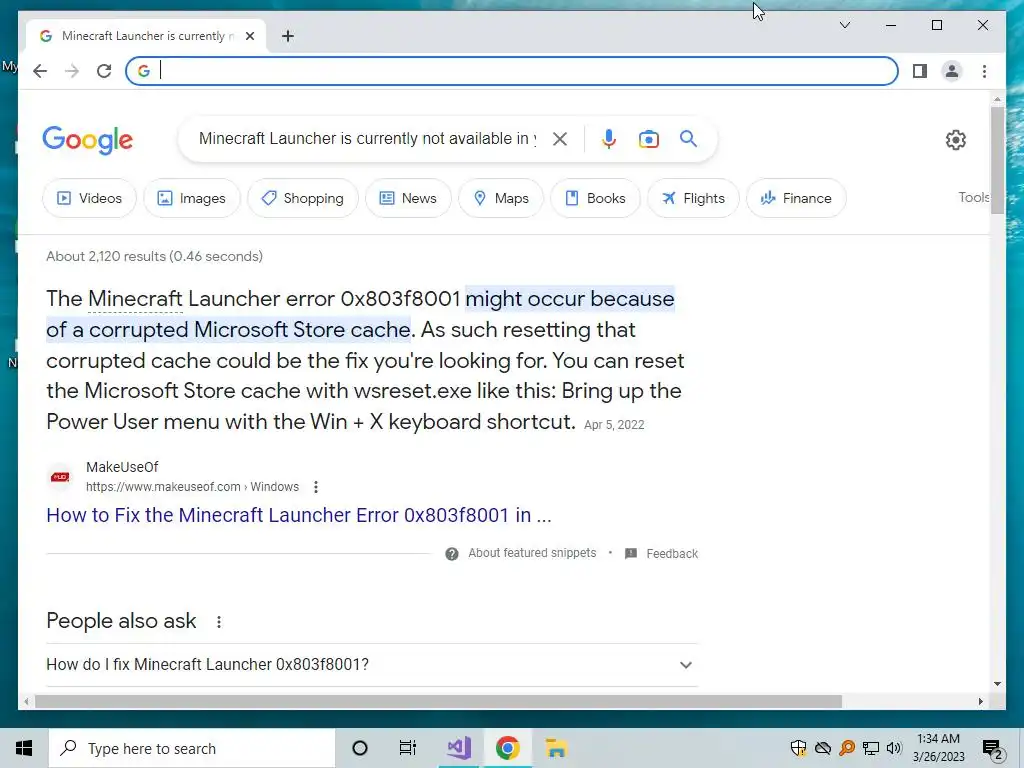Click the scroll right arrow
Viewport: 1024px width, 768px height.
(x=980, y=701)
